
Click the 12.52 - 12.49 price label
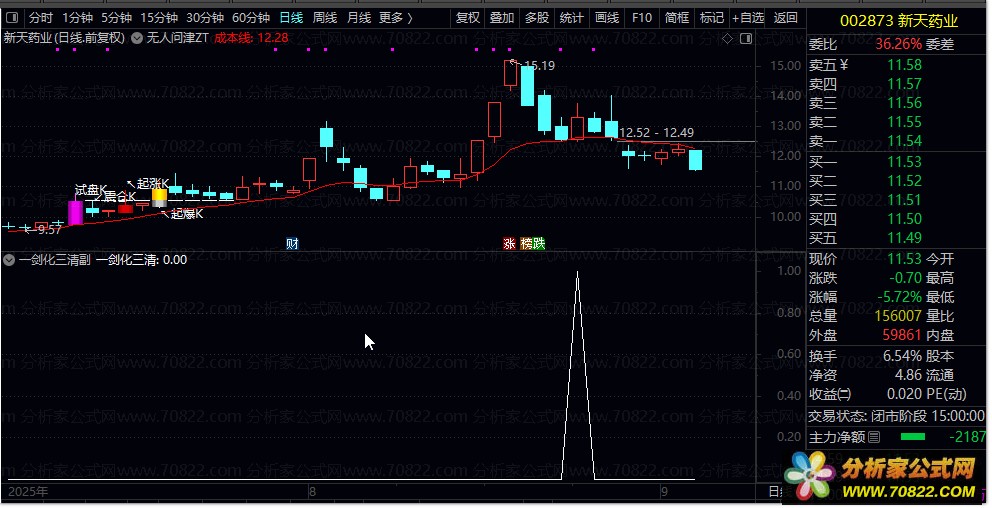click(656, 133)
